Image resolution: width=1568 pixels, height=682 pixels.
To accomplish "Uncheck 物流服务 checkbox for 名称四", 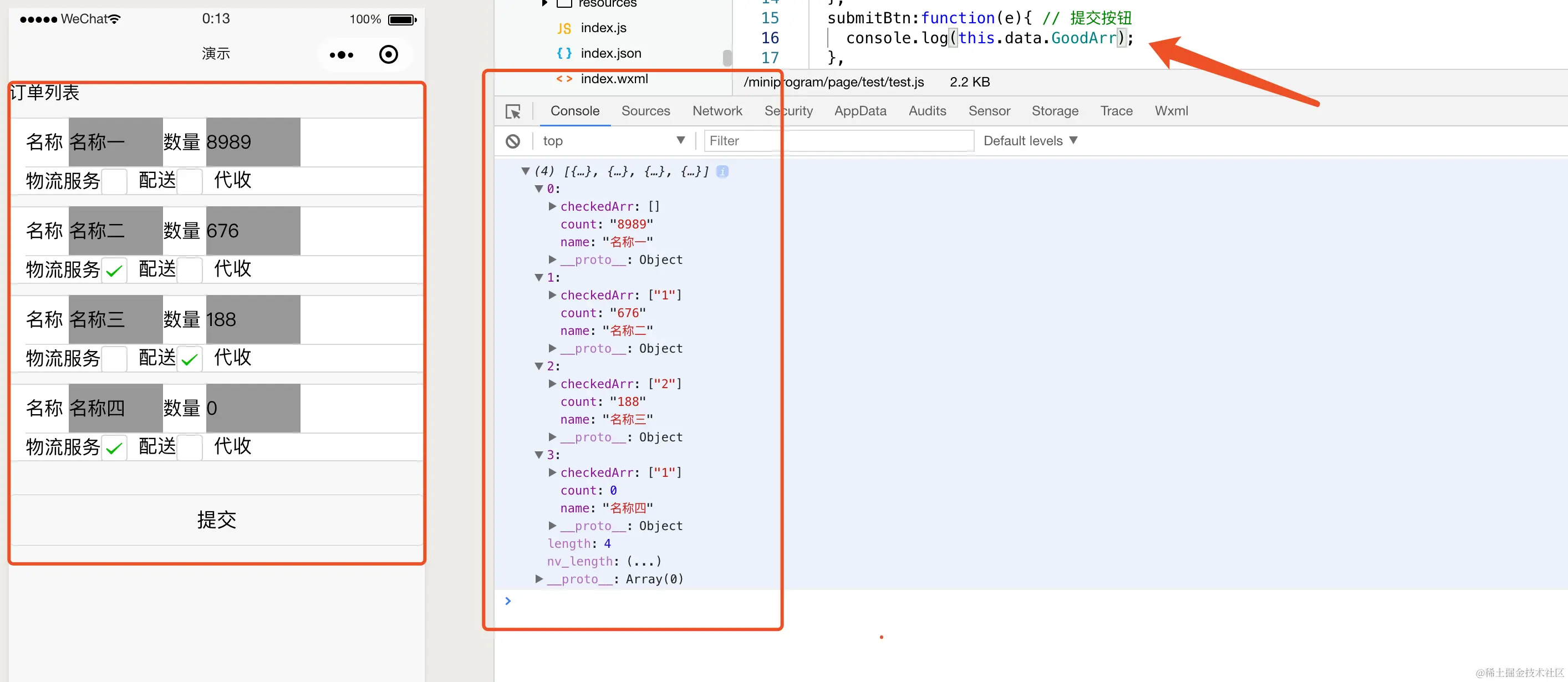I will point(114,447).
